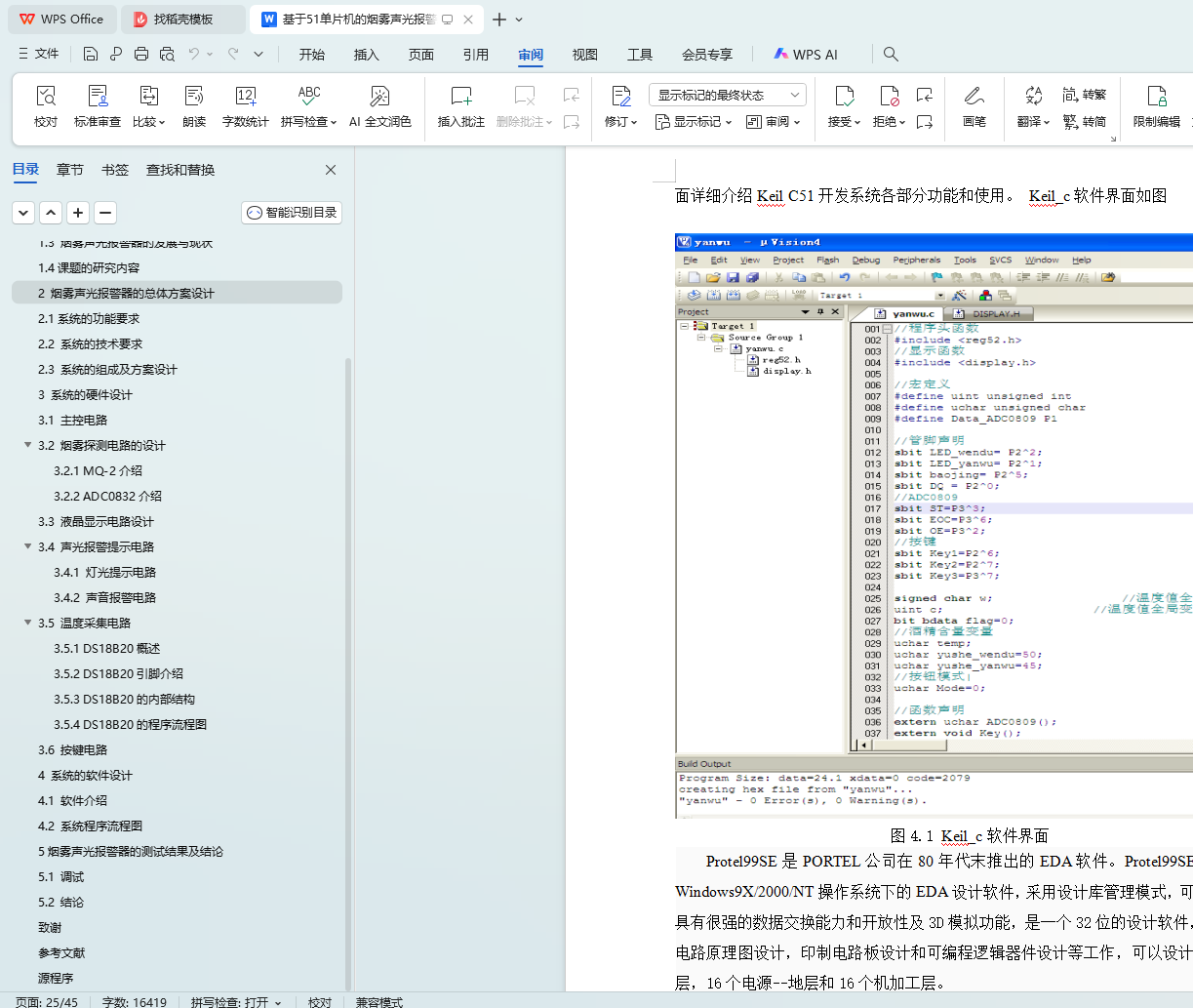Screen dimensions: 1193x1008
Task: Click the 接受 accept change icon
Action: (845, 96)
